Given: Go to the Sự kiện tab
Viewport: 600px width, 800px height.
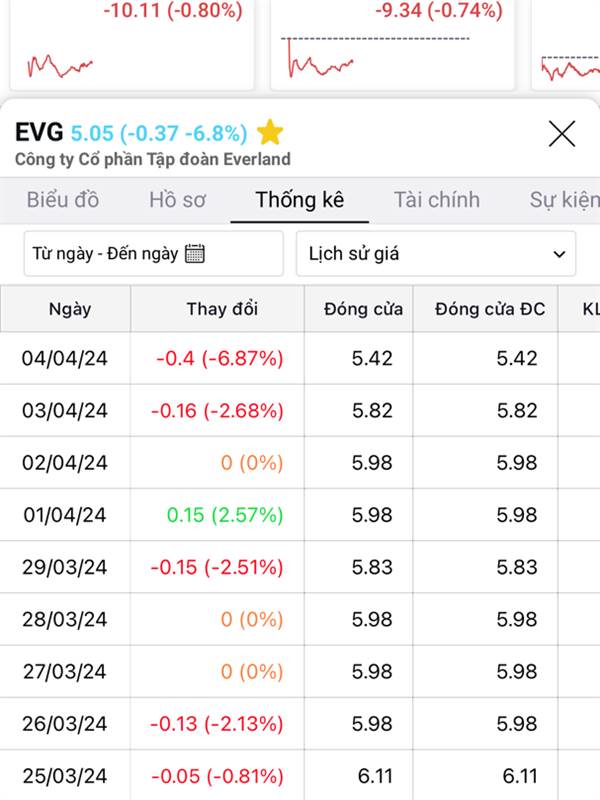Looking at the screenshot, I should click(x=564, y=200).
